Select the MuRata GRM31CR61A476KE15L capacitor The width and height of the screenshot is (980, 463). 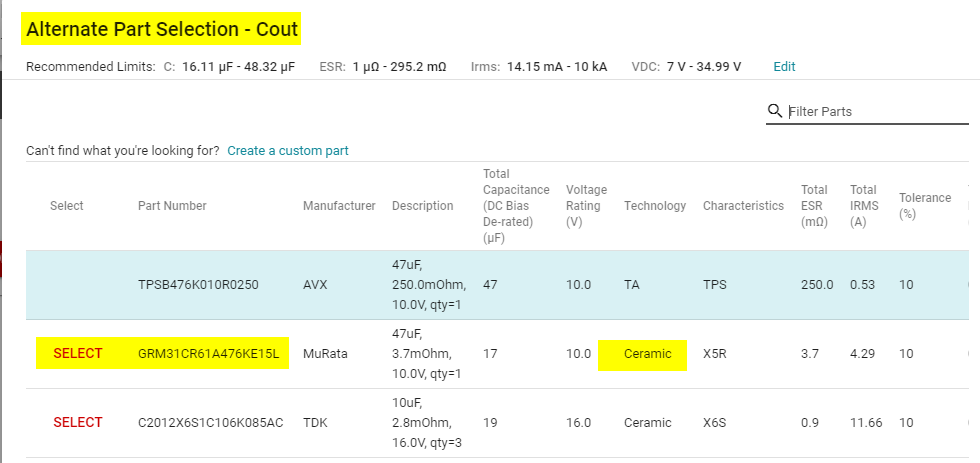click(78, 354)
